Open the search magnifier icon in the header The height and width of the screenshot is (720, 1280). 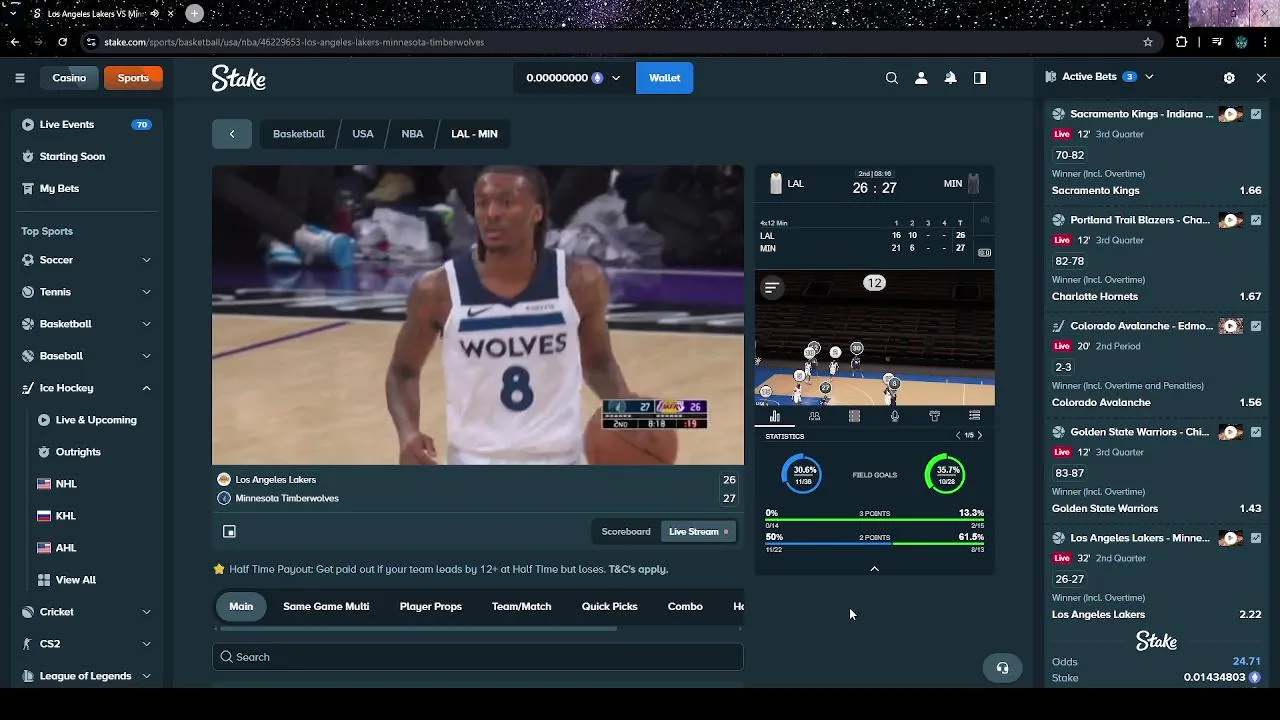(x=892, y=78)
